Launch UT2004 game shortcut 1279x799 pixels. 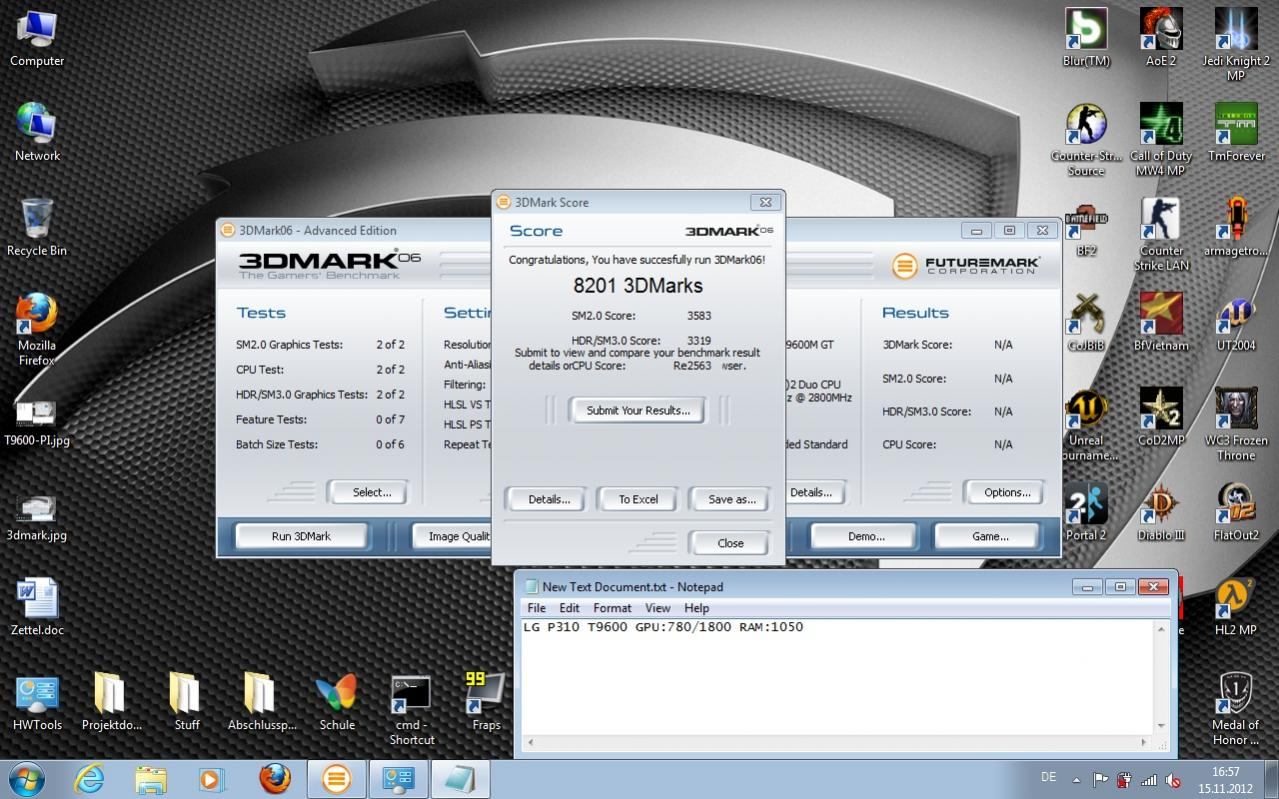pyautogui.click(x=1236, y=322)
